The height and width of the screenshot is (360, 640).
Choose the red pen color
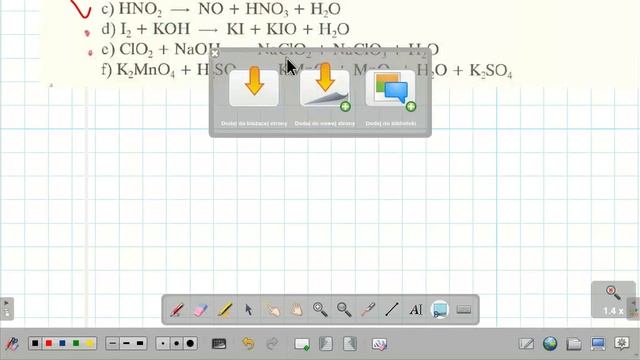49,344
